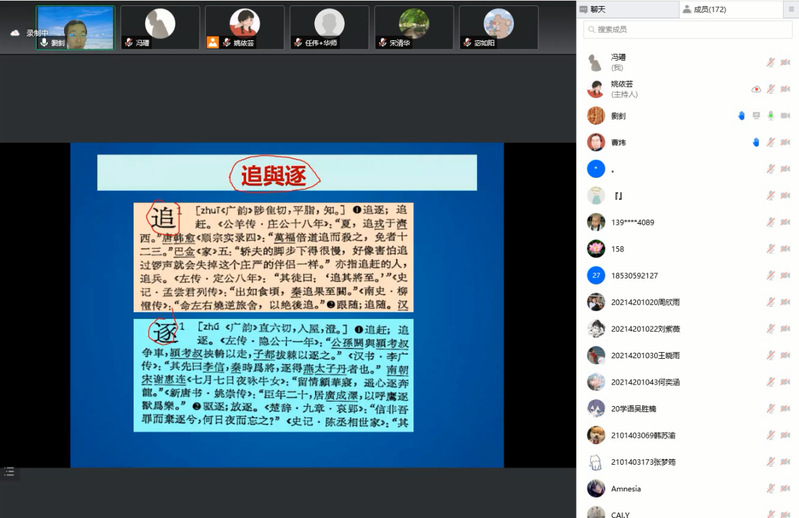Screen dimensions: 799x518
Task: Click screen share icon in 劉釗's row
Action: pos(756,115)
